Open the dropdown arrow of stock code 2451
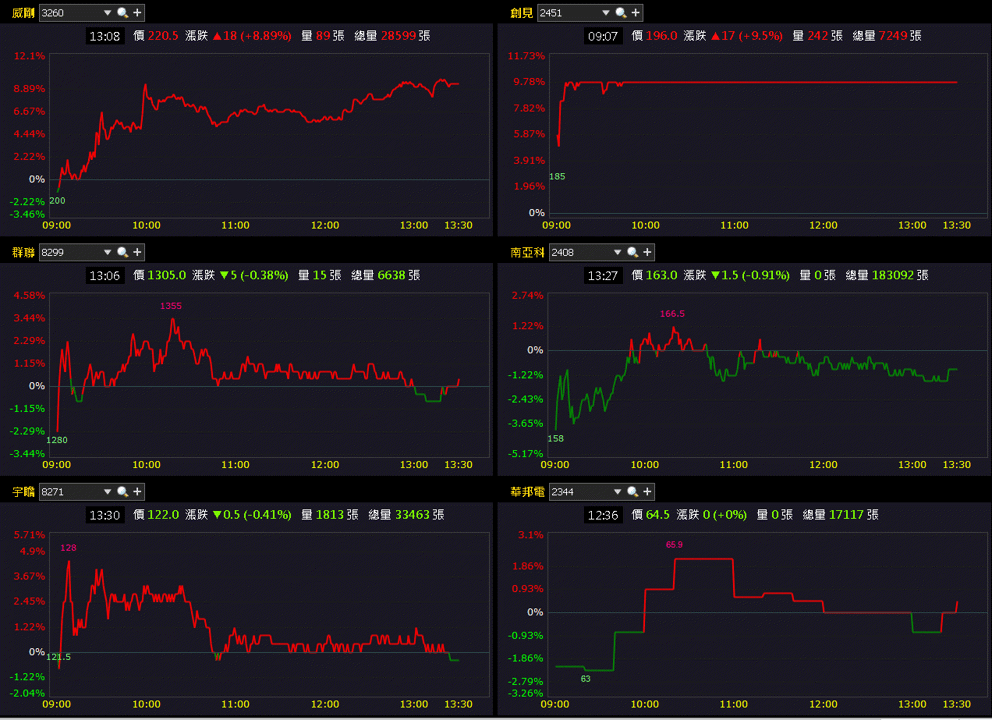992x720 pixels. [606, 13]
